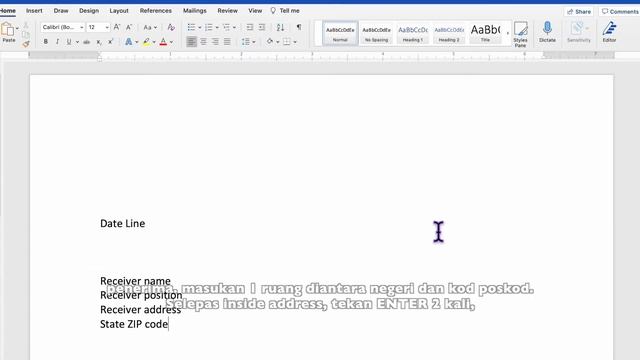Toggle strikethrough formatting

click(x=87, y=42)
